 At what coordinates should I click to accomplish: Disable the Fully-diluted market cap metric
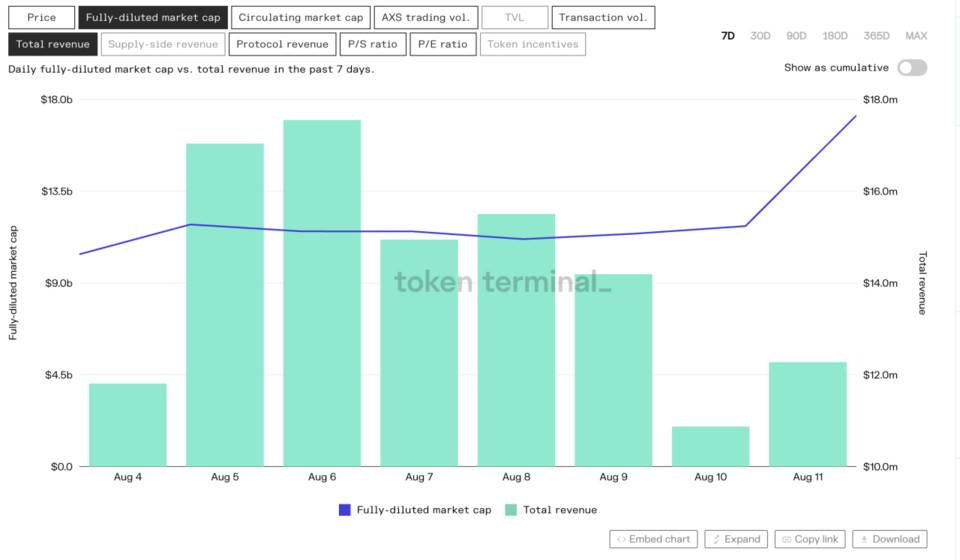[x=153, y=17]
